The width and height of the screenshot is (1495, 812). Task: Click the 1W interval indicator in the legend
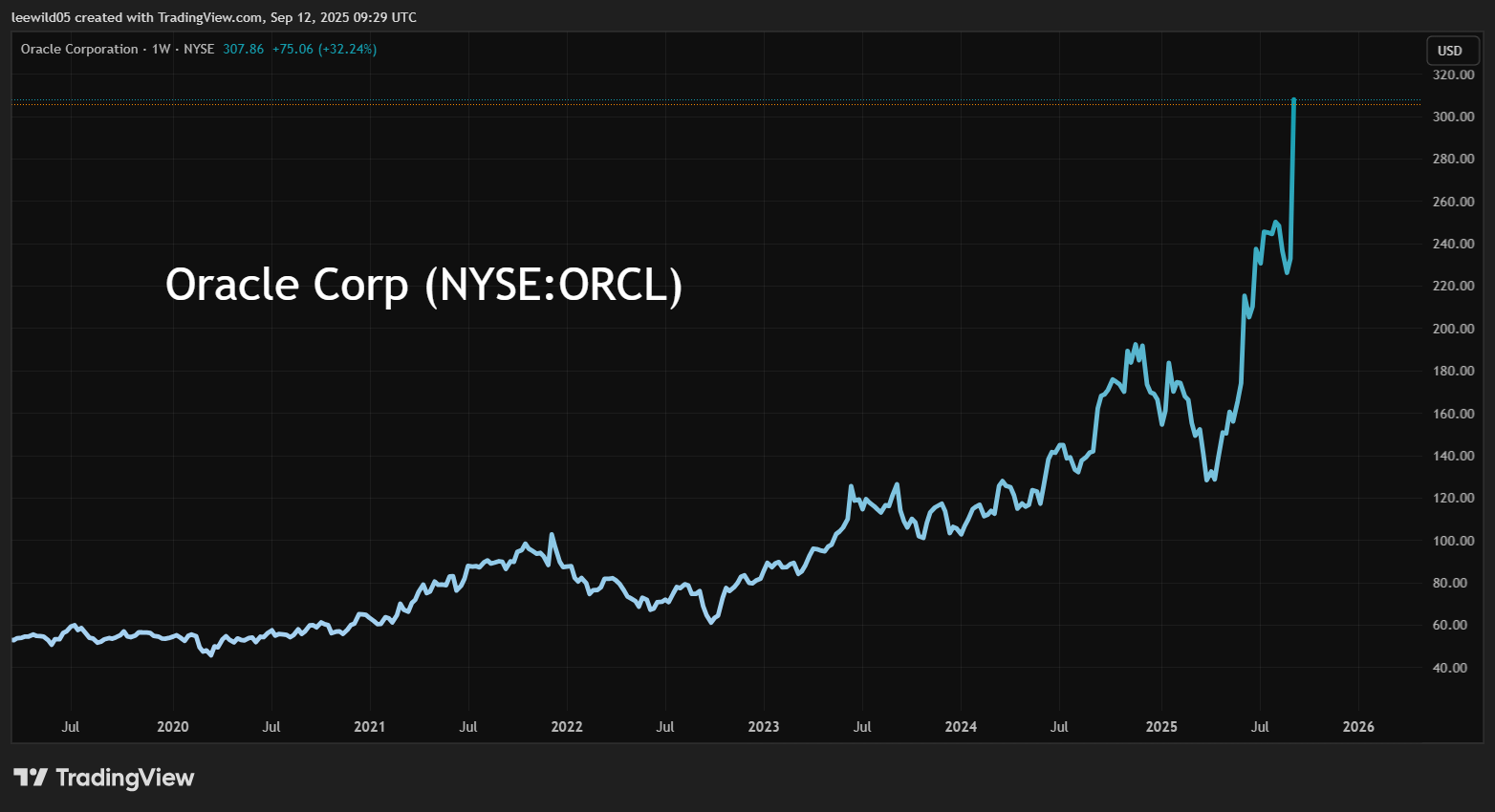161,49
